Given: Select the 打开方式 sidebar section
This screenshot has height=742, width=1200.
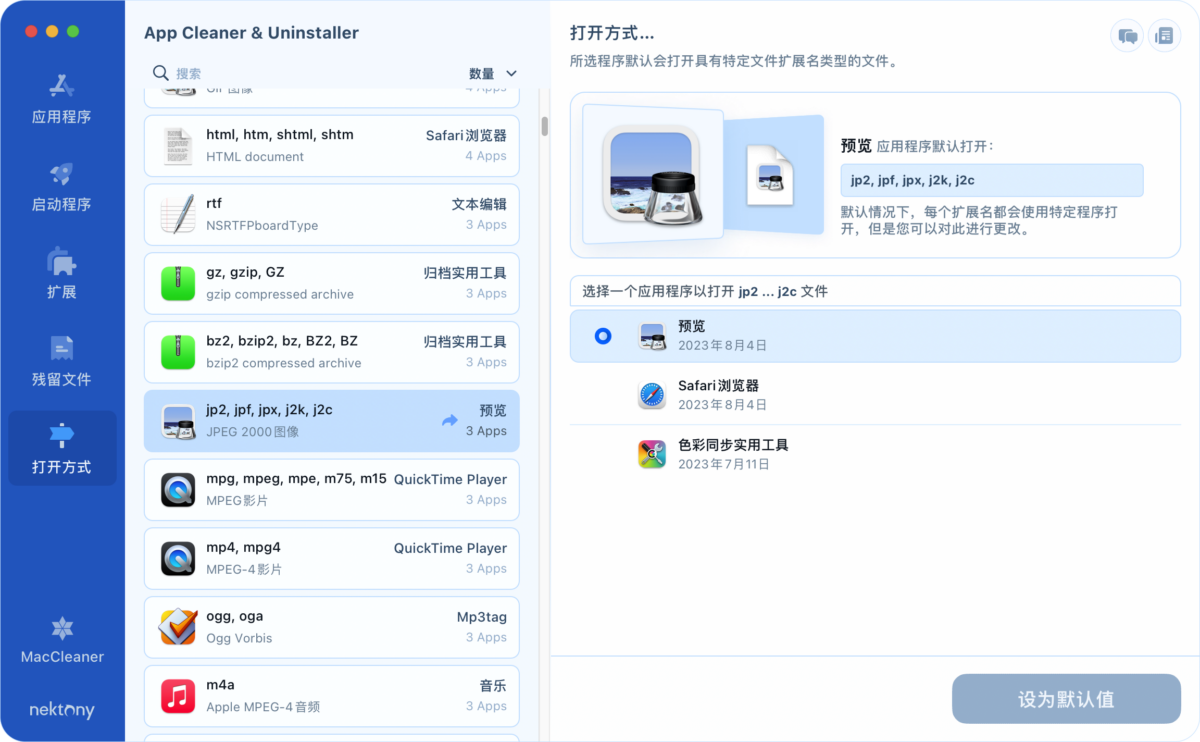Looking at the screenshot, I should pyautogui.click(x=62, y=448).
